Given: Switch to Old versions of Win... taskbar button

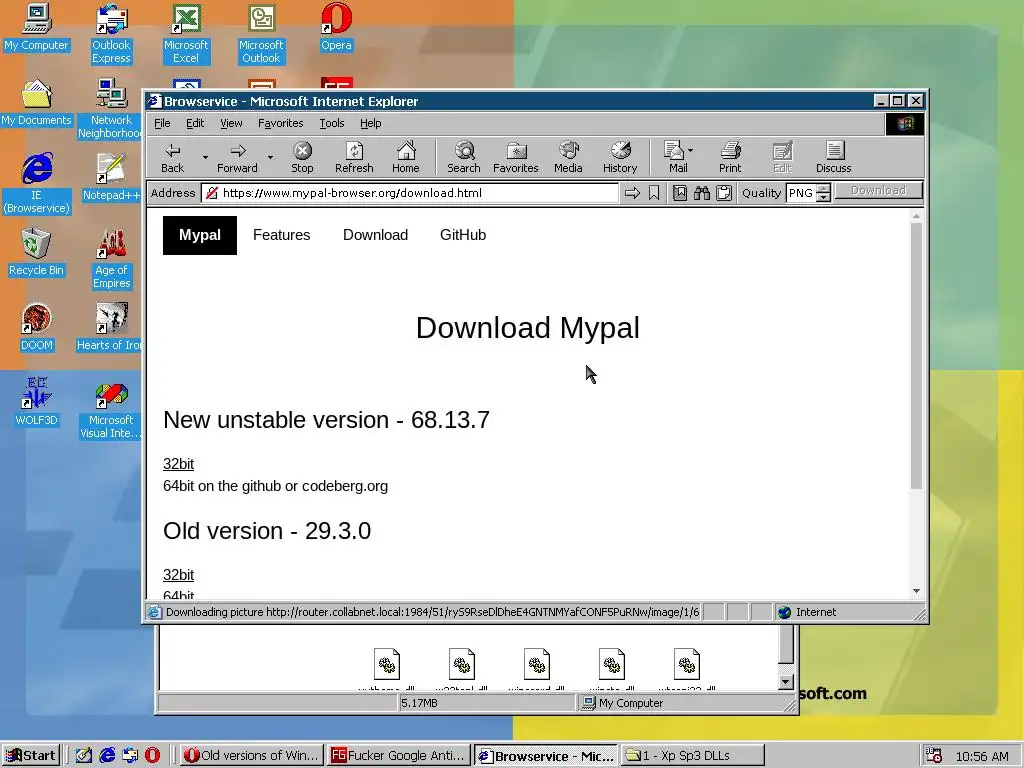Looking at the screenshot, I should pos(251,756).
